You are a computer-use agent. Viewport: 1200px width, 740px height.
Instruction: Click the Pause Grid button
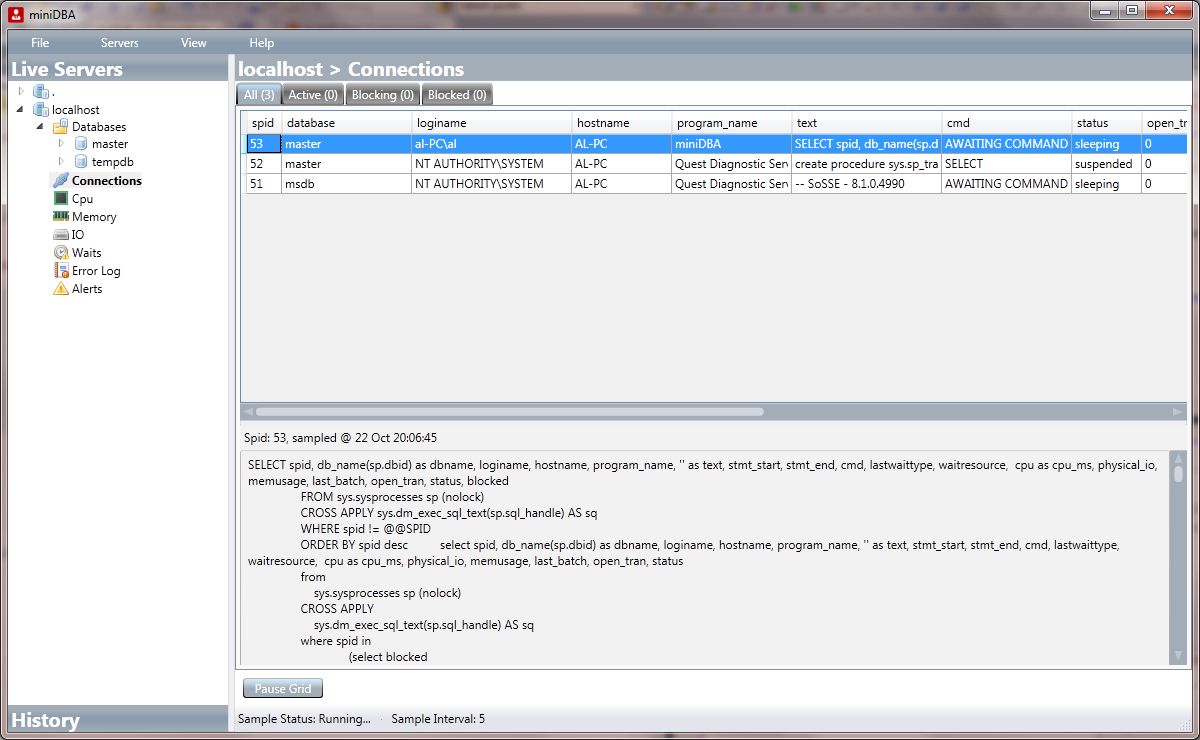click(x=283, y=689)
